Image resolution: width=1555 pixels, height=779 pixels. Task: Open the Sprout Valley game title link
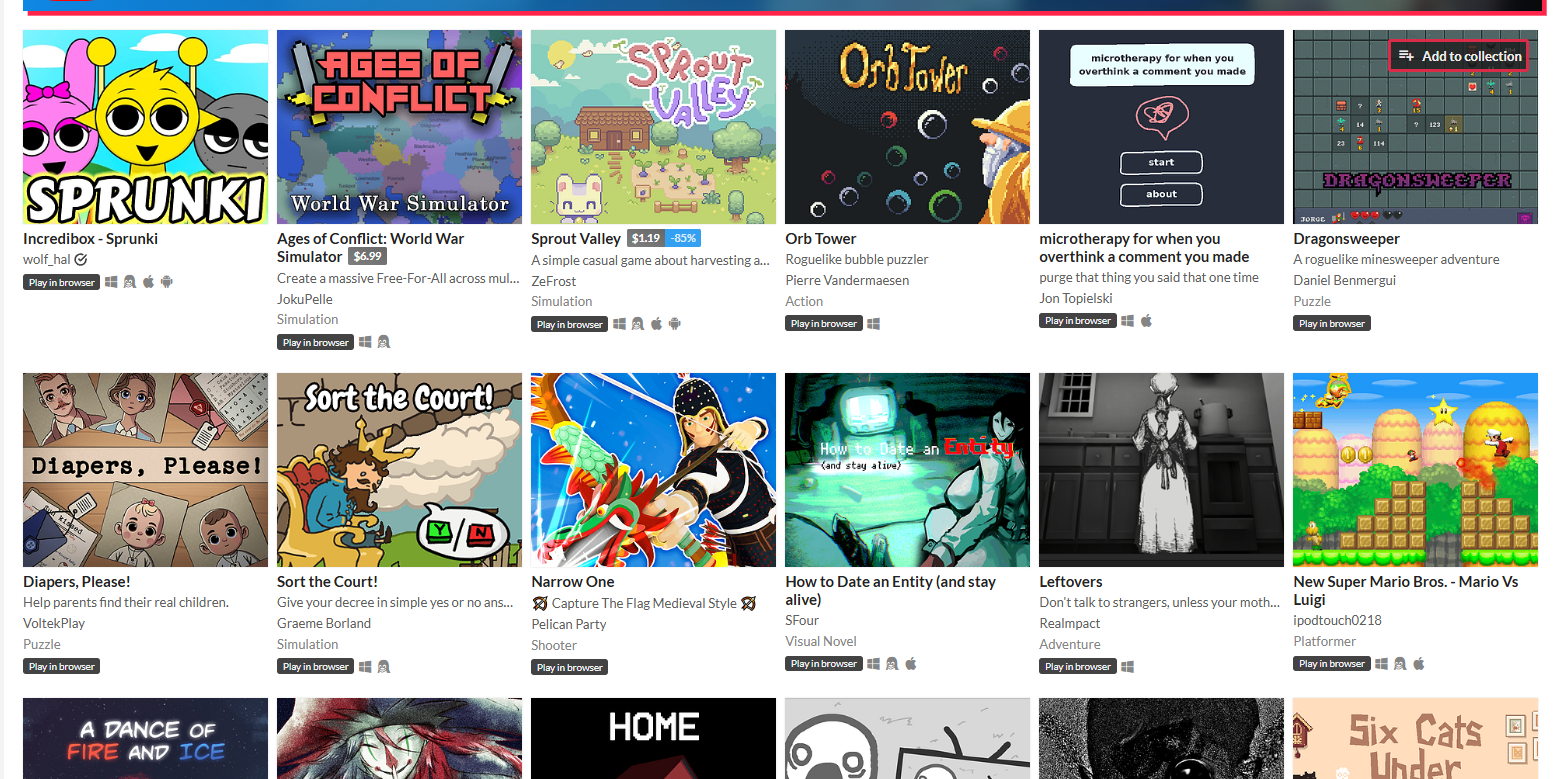coord(576,238)
